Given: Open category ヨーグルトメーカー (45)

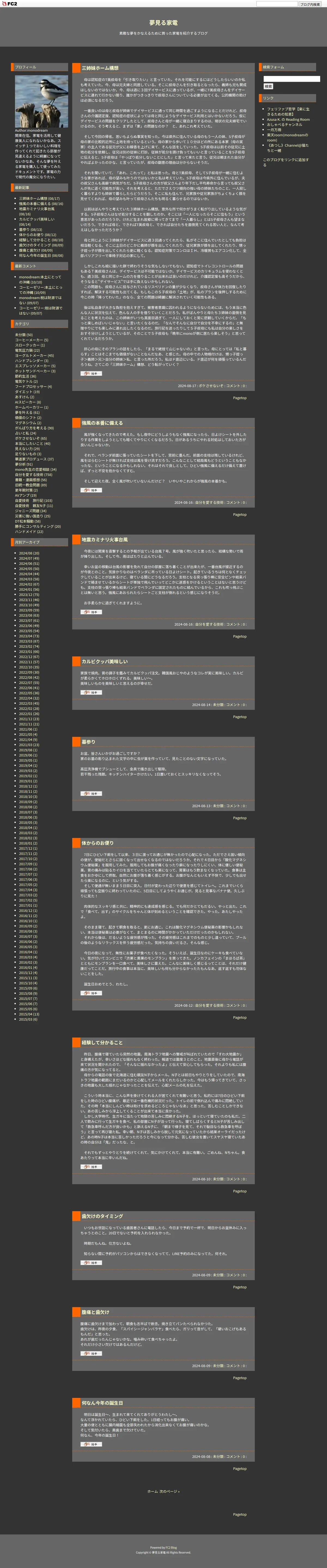Looking at the screenshot, I should coord(34,355).
